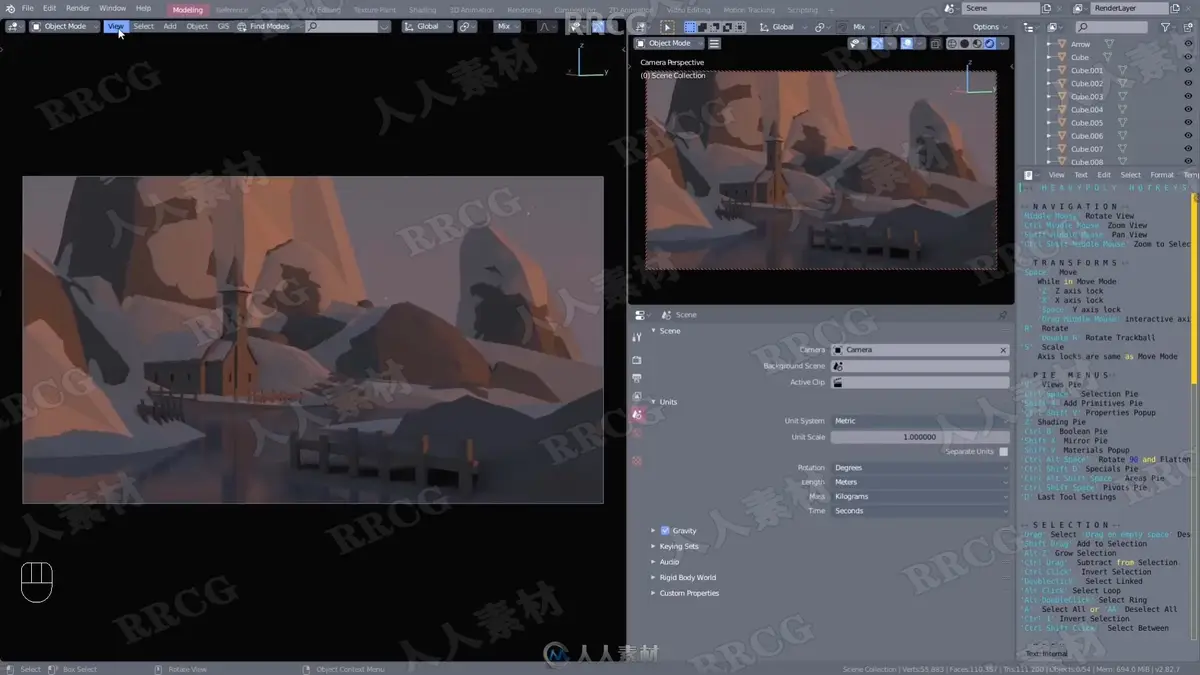
Task: Switch viewport to solid shading
Action: click(x=965, y=43)
